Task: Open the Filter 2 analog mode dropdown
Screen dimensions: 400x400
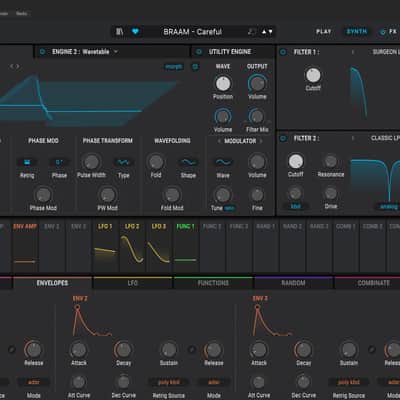Action: (389, 207)
